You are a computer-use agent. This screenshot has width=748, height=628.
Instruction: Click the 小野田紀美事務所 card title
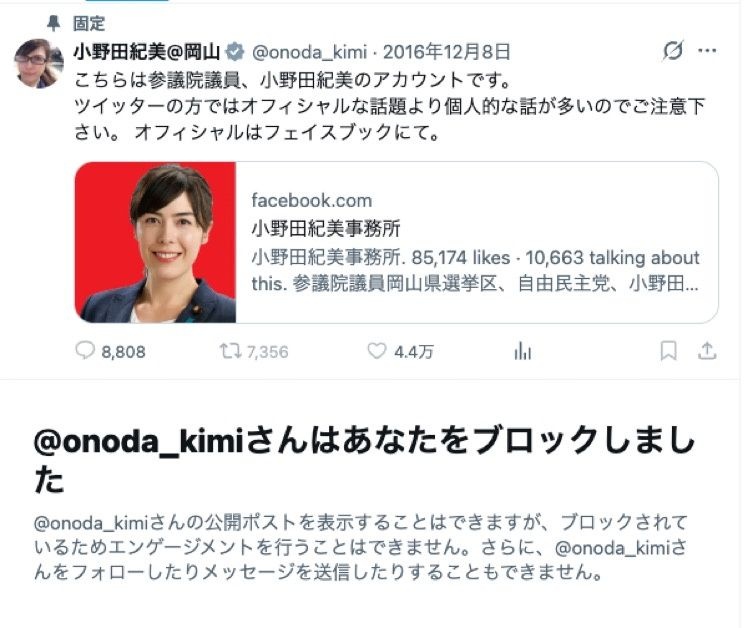click(x=326, y=229)
